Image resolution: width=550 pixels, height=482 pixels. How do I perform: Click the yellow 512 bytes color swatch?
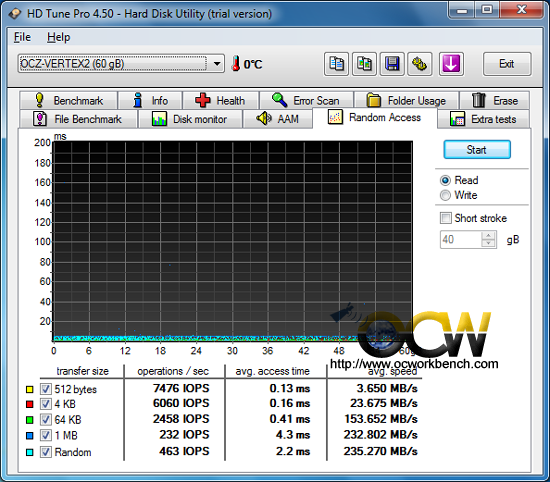29,389
